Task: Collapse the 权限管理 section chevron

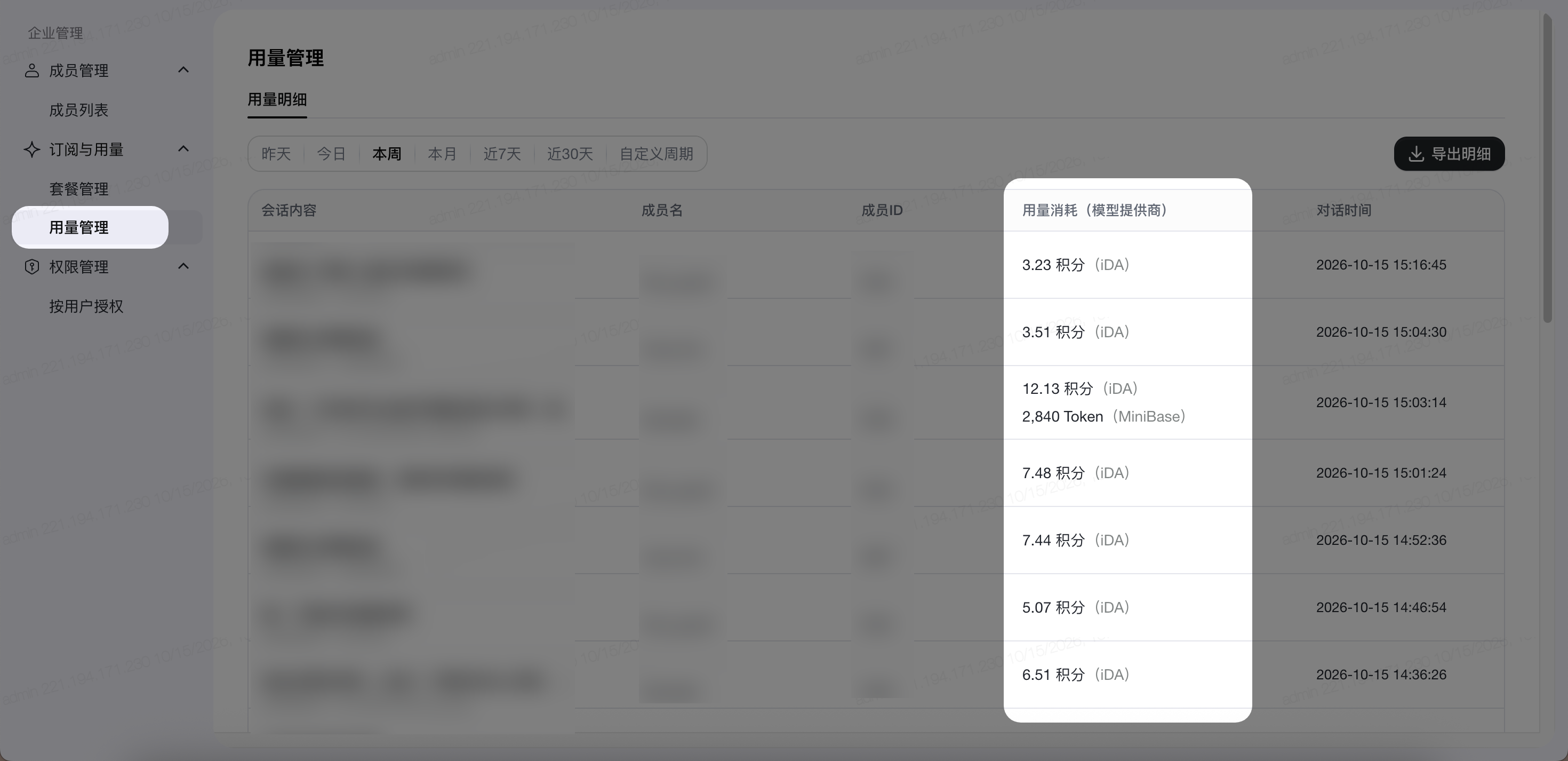Action: click(183, 266)
